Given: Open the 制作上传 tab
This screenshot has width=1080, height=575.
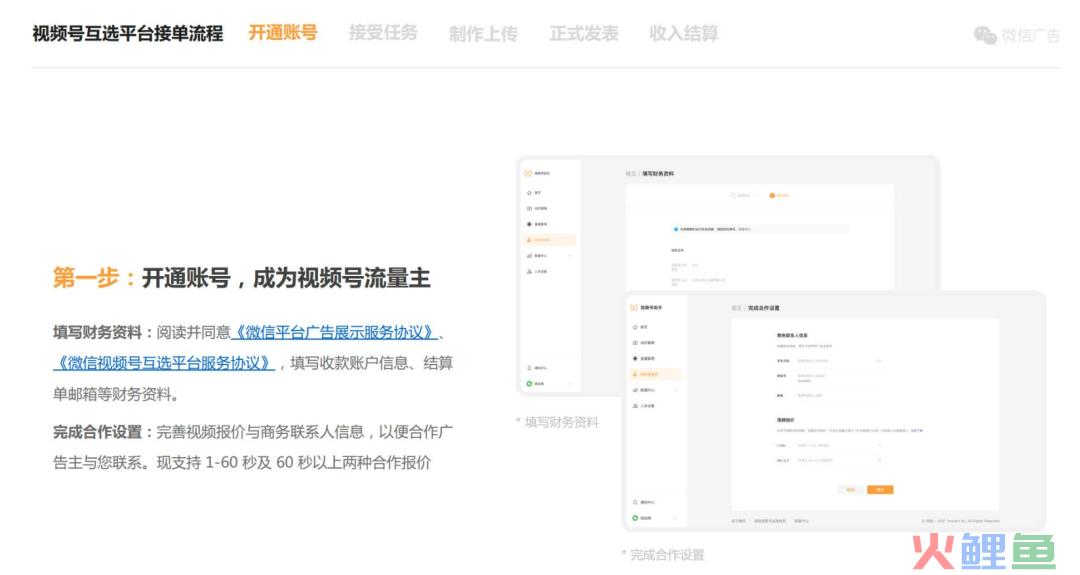Looking at the screenshot, I should [x=483, y=33].
